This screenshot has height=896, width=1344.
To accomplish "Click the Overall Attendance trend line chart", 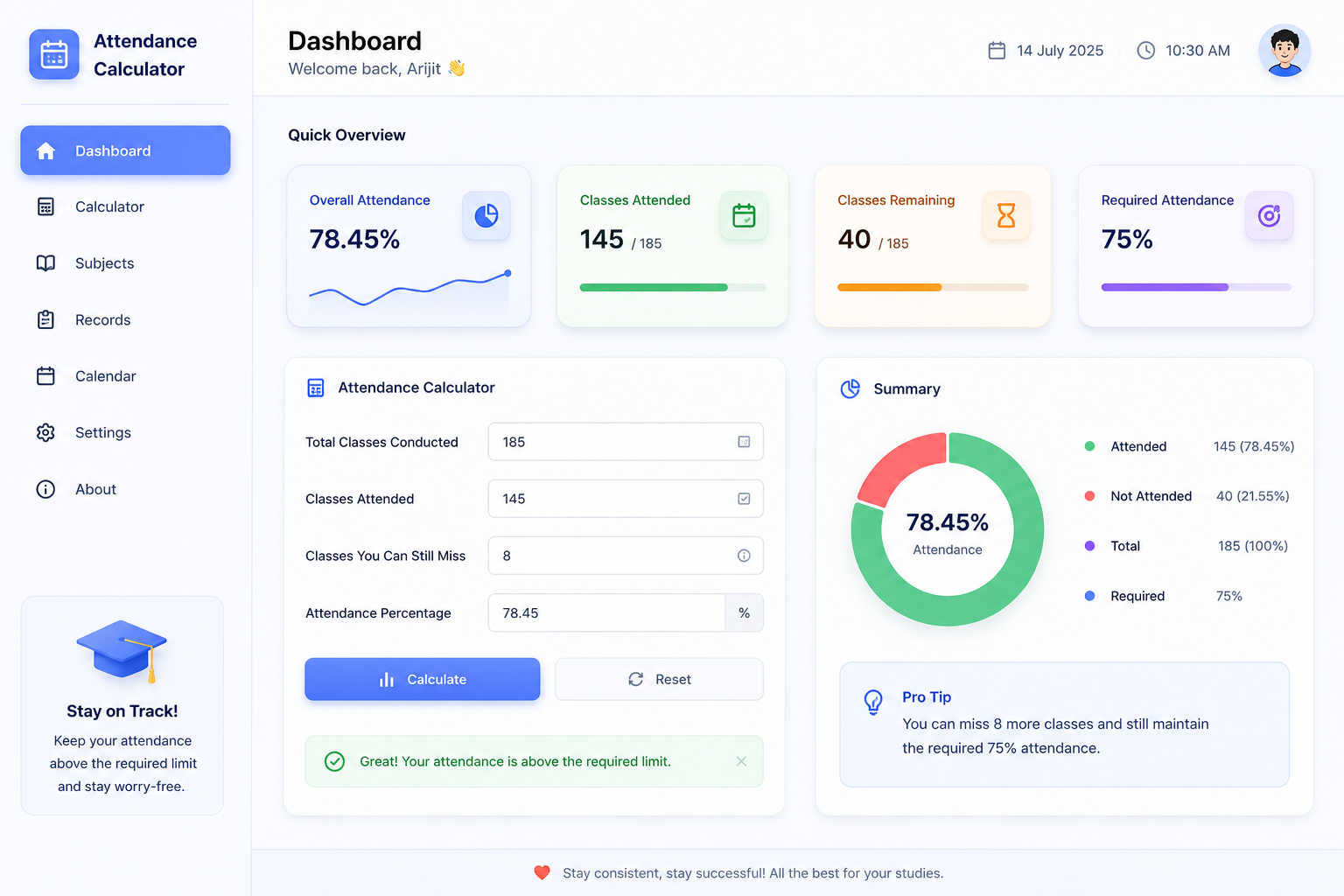I will [x=409, y=289].
